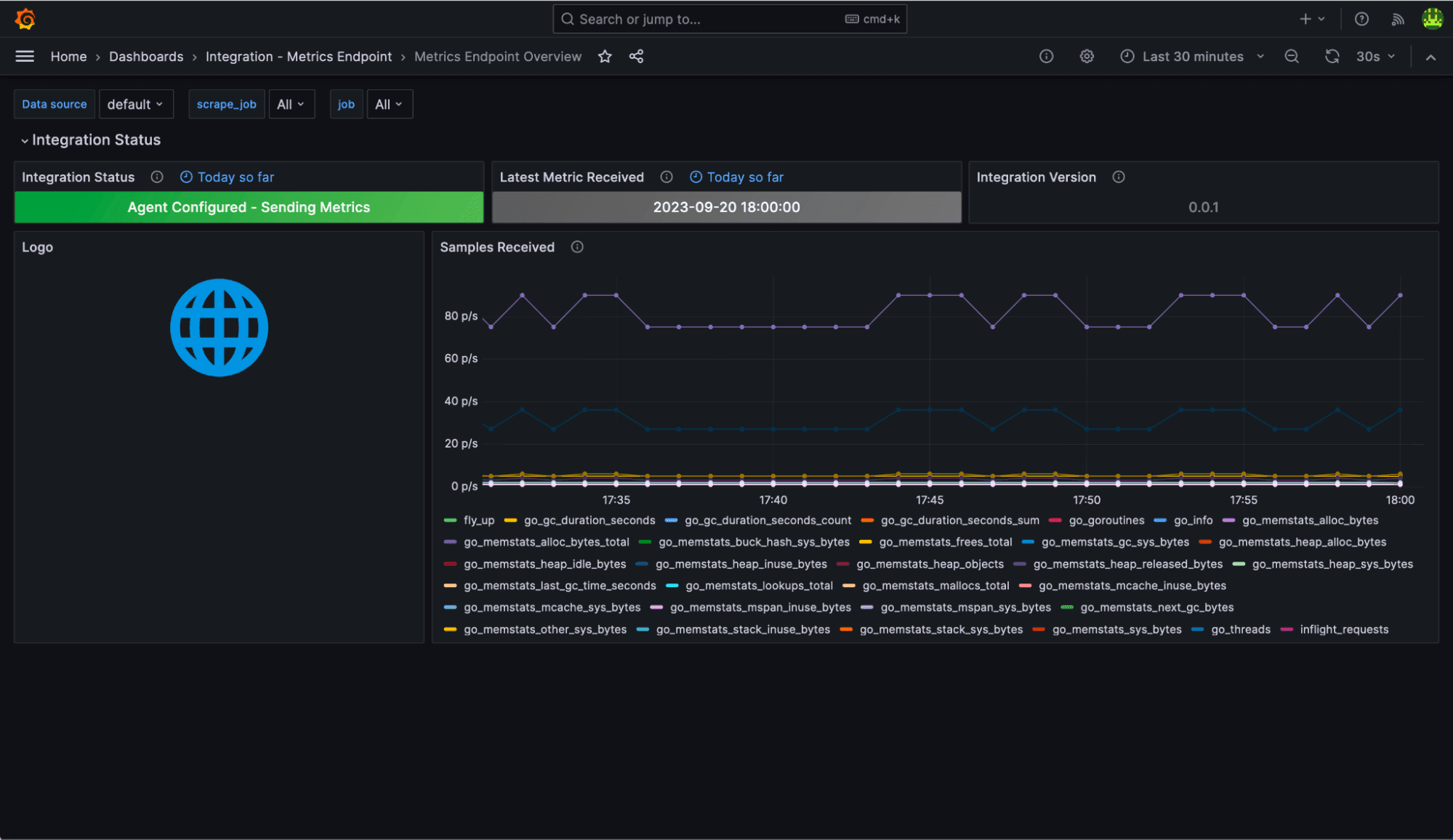Zoom out the dashboard time range
This screenshot has height=840, width=1453.
click(x=1292, y=56)
